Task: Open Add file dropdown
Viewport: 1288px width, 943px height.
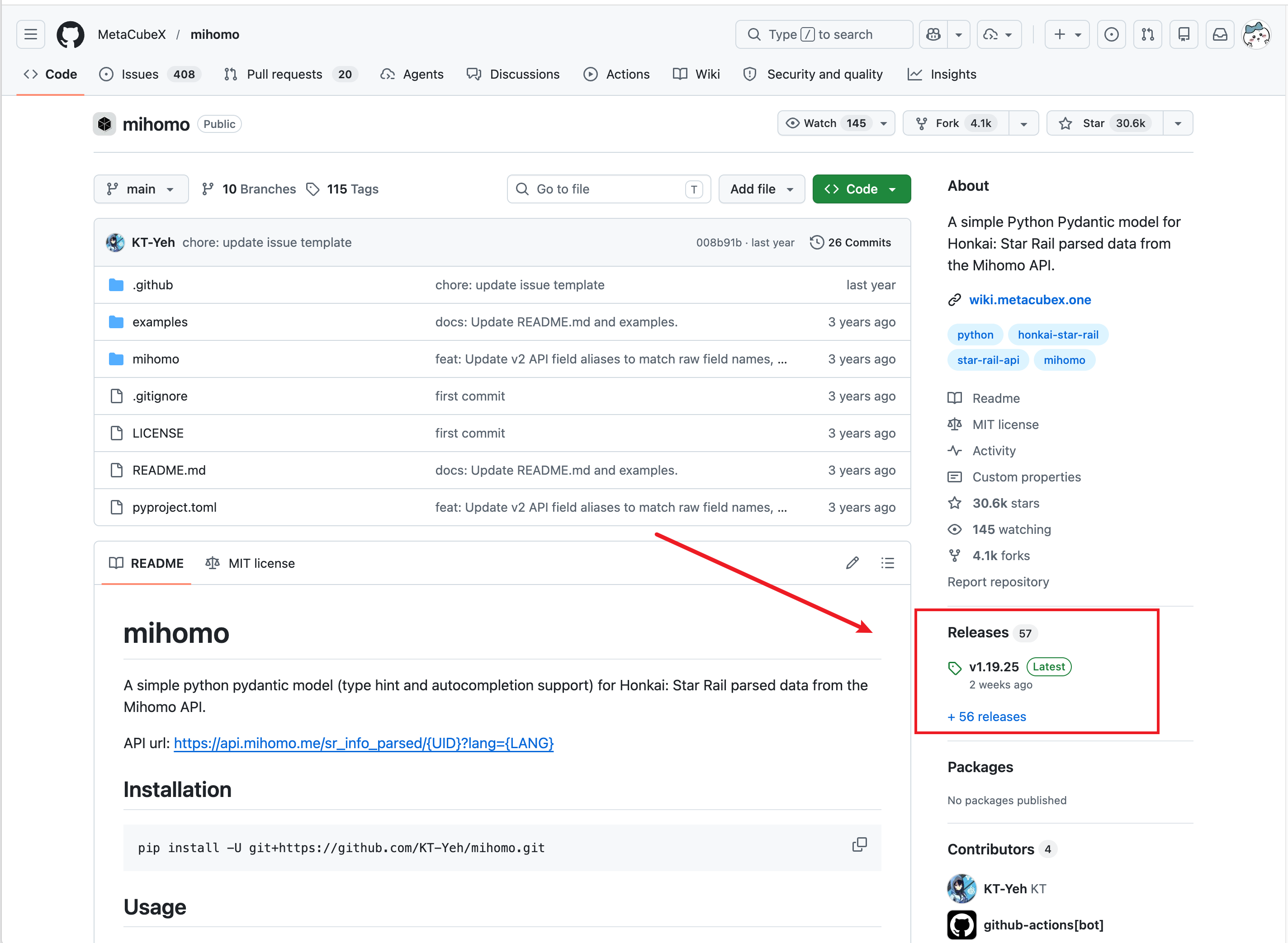Action: coord(762,189)
